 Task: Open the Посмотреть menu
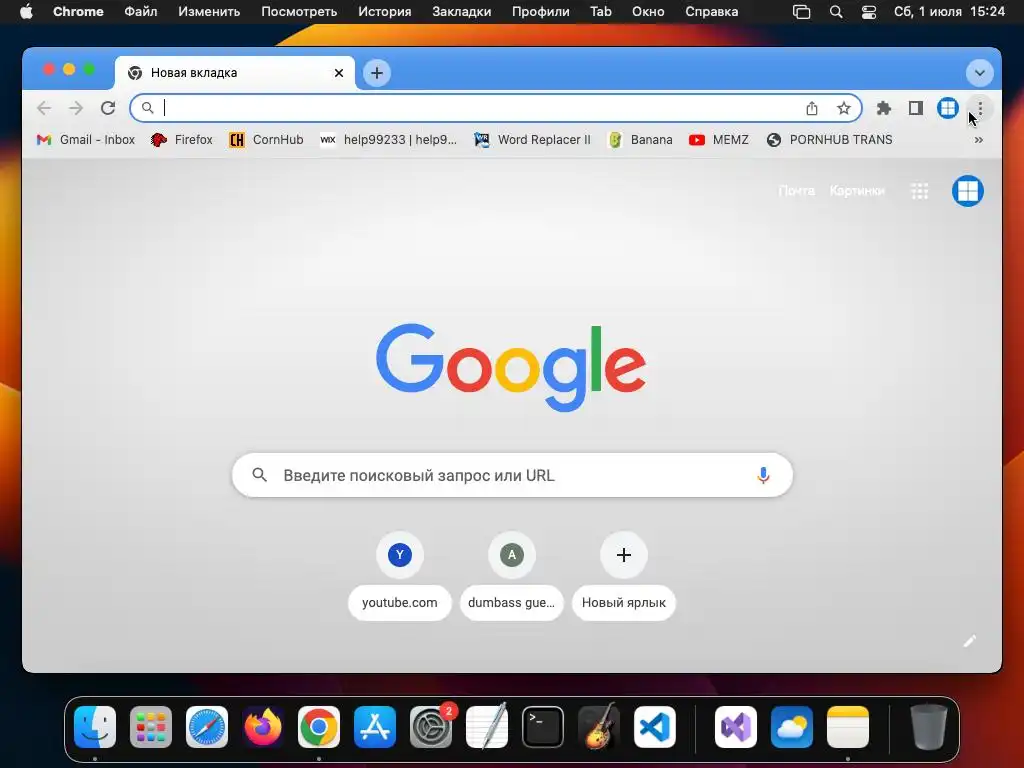(299, 12)
